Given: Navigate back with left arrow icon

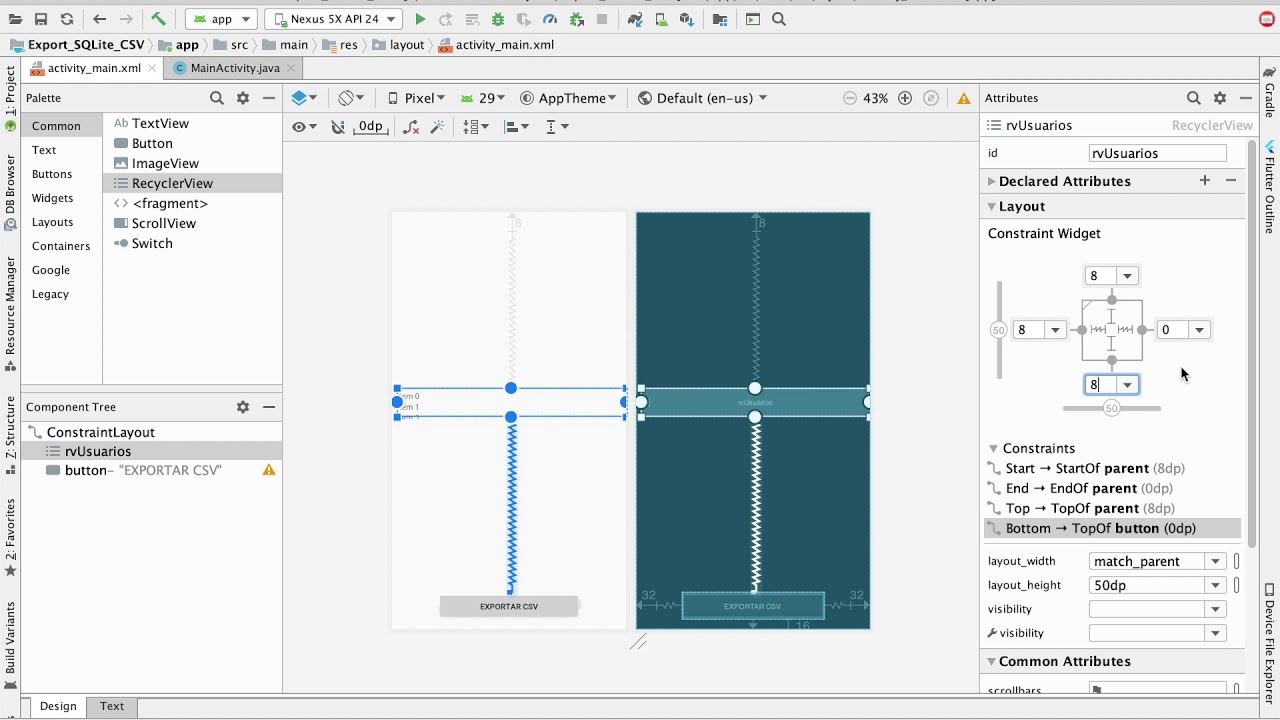Looking at the screenshot, I should (x=99, y=19).
